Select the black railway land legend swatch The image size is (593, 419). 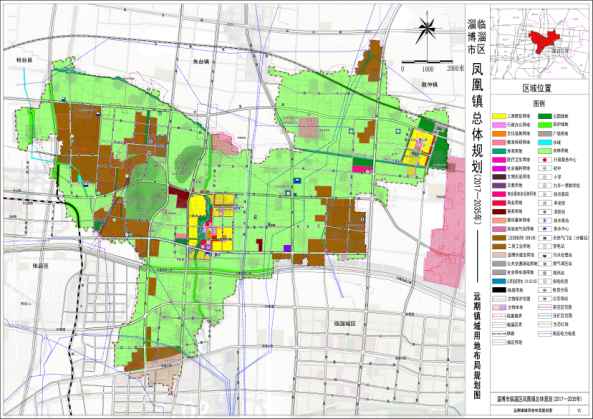(x=498, y=290)
